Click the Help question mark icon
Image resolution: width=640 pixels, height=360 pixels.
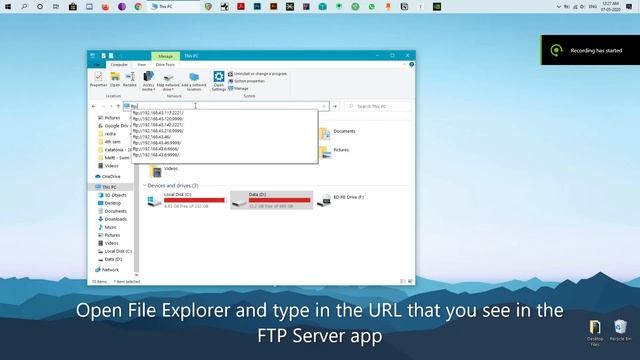click(411, 64)
